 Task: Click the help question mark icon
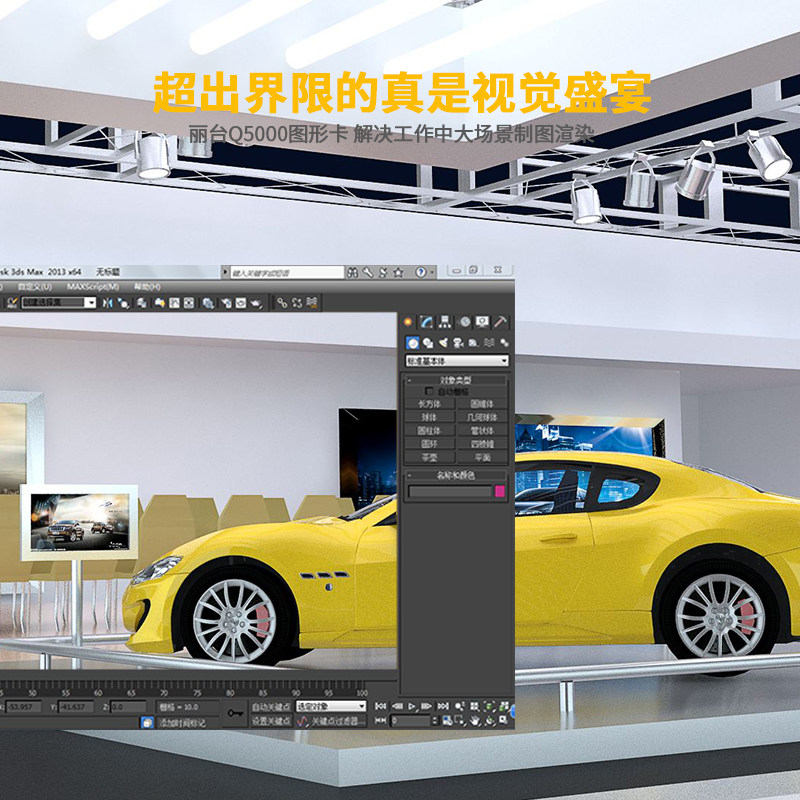pos(420,272)
